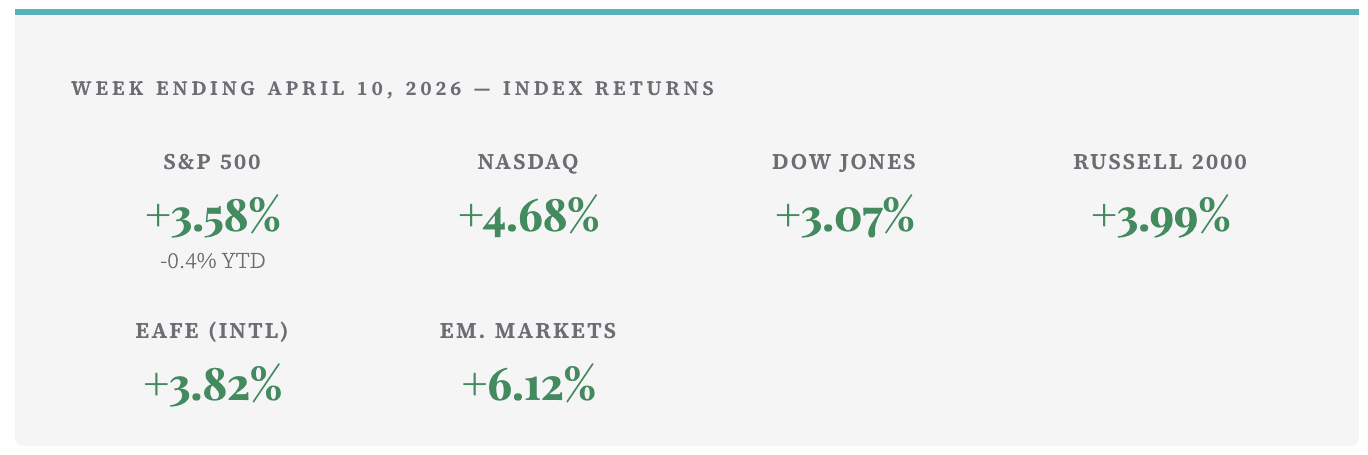Click the em dash in the header
1368x455 pixels.
(483, 88)
